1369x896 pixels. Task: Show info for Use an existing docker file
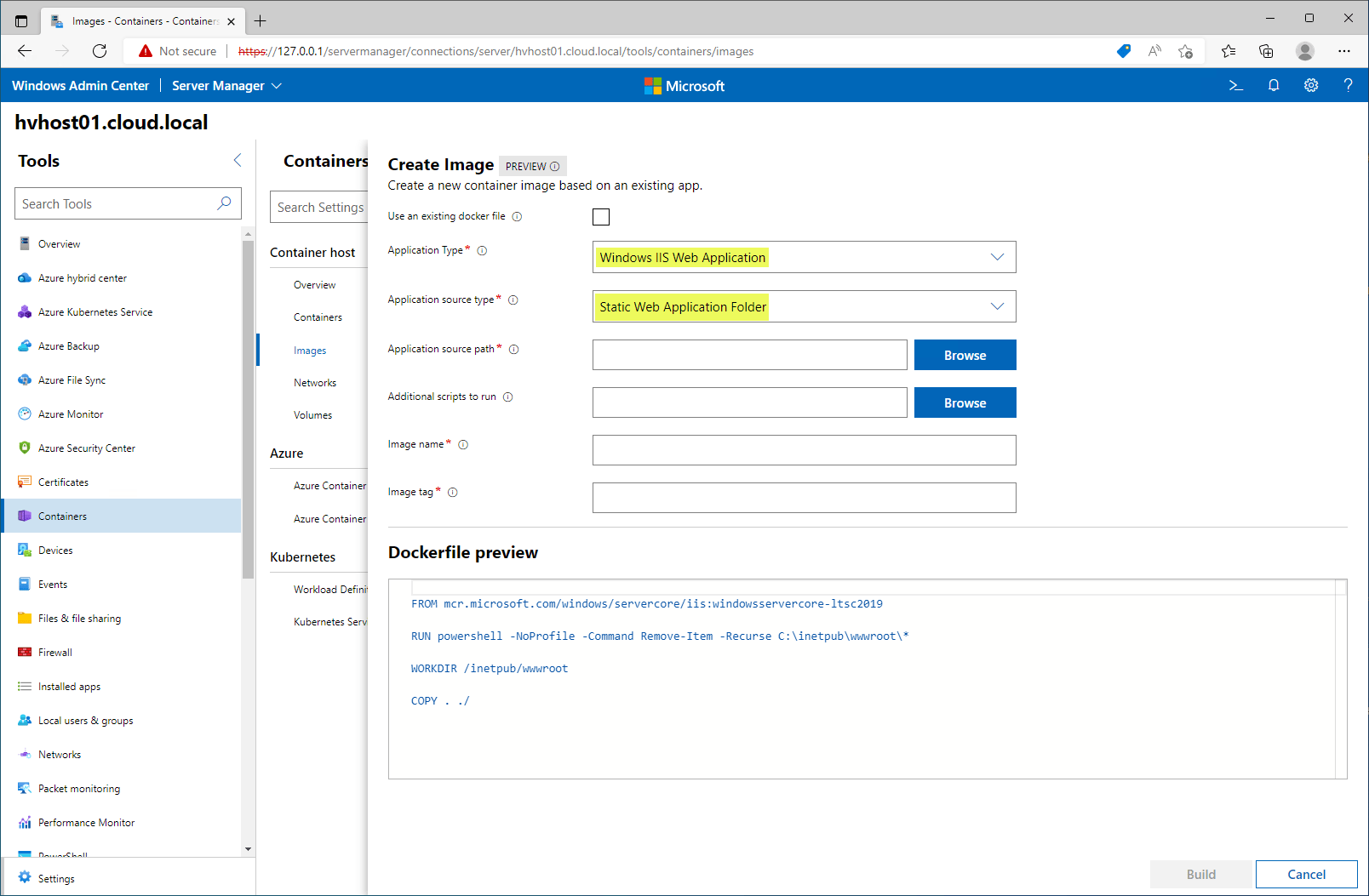517,216
